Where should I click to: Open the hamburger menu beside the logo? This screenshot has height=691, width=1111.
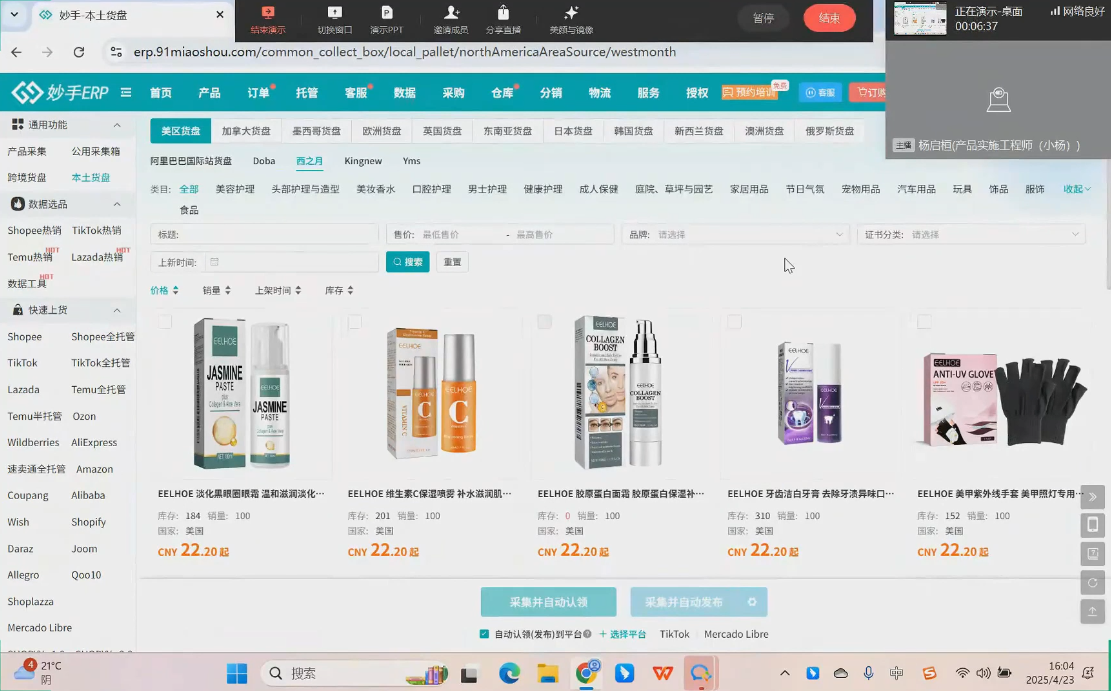click(x=126, y=92)
